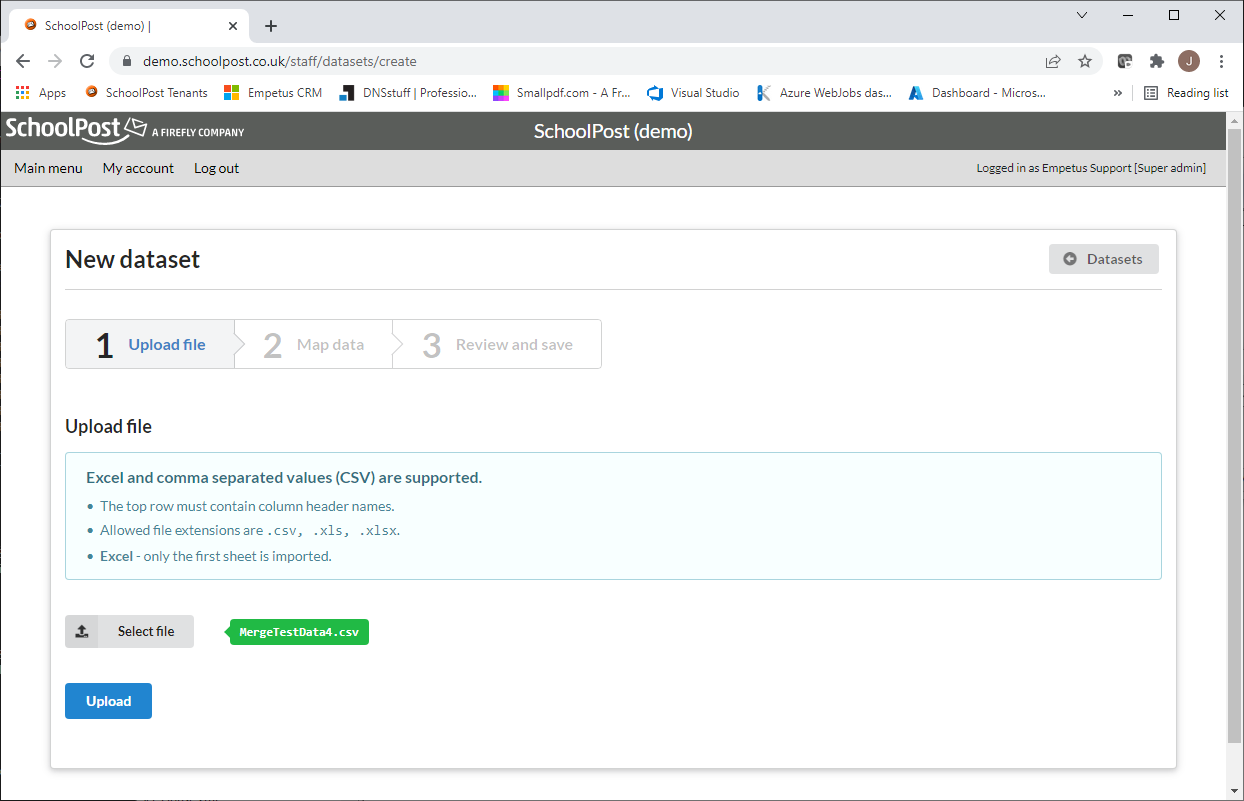This screenshot has width=1244, height=801.
Task: Go back to Datasets list
Action: (1103, 259)
